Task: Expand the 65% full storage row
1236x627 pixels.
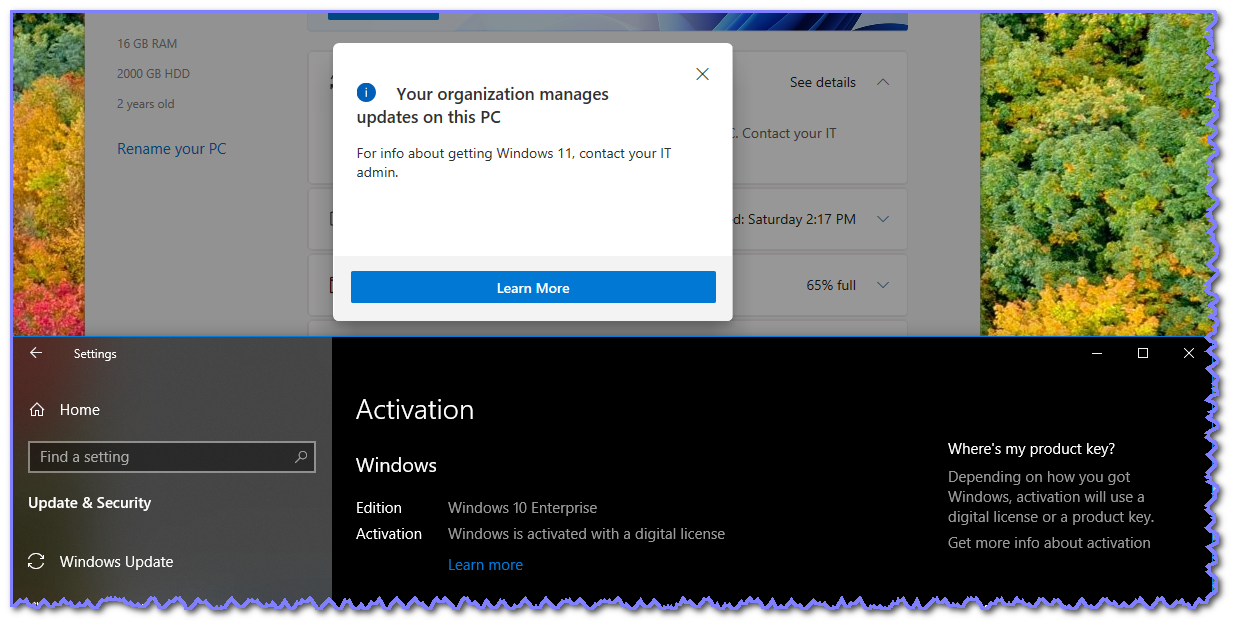Action: [x=883, y=285]
